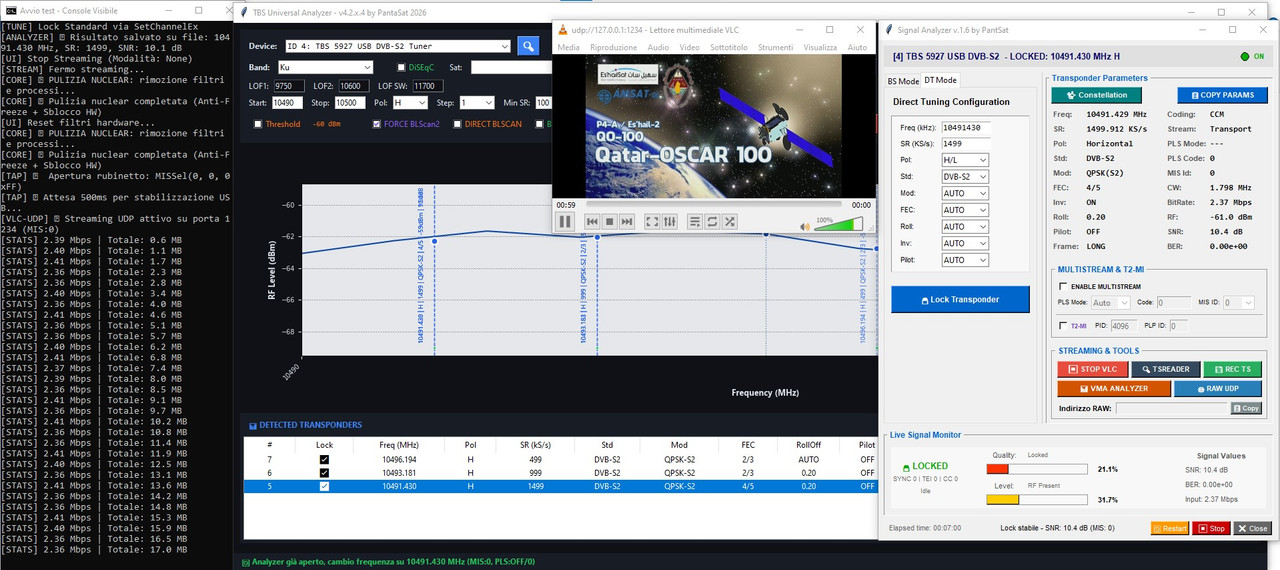Click the blue device search magnifier button
This screenshot has height=570, width=1280.
point(528,46)
